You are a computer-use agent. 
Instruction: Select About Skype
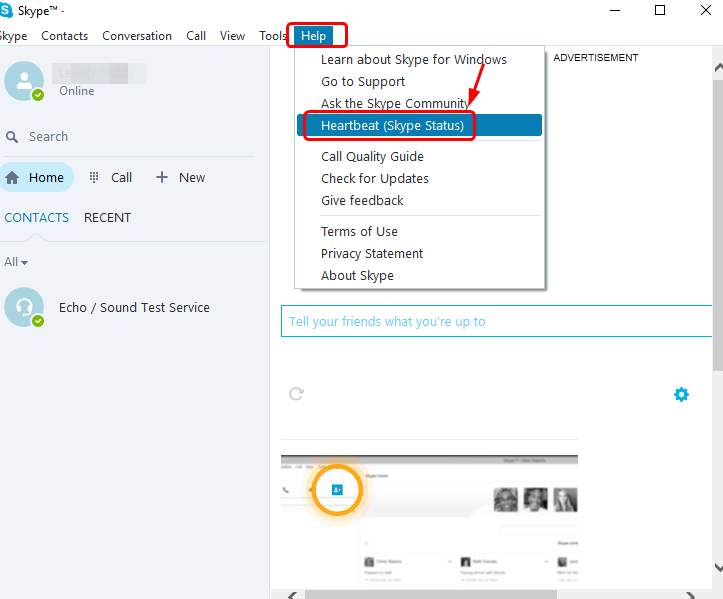click(357, 276)
